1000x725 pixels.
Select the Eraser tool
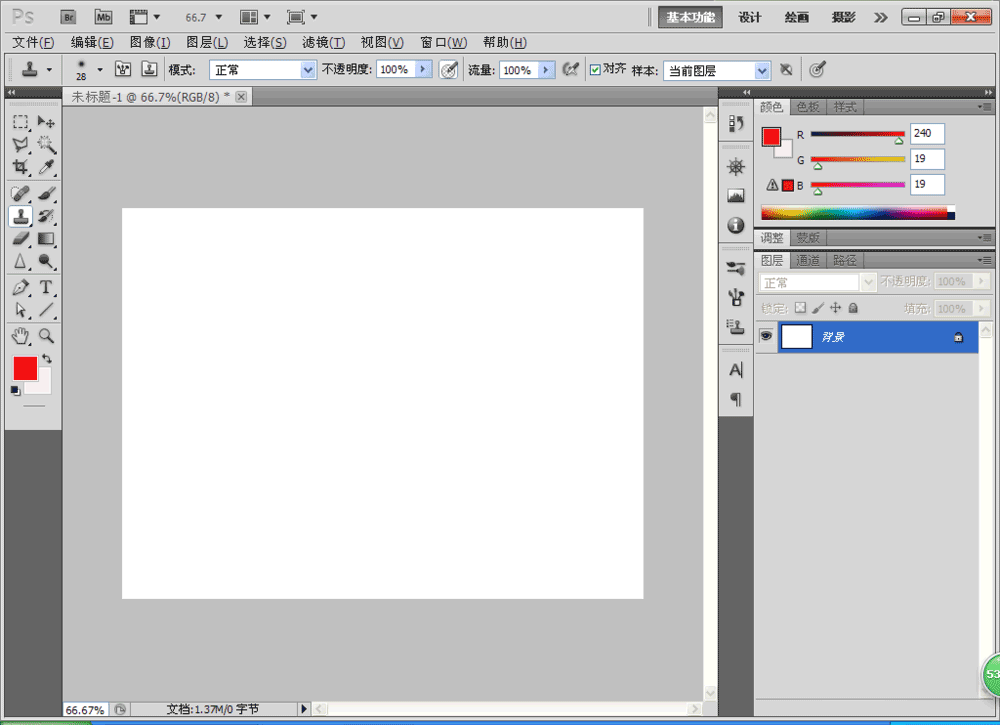coord(20,238)
